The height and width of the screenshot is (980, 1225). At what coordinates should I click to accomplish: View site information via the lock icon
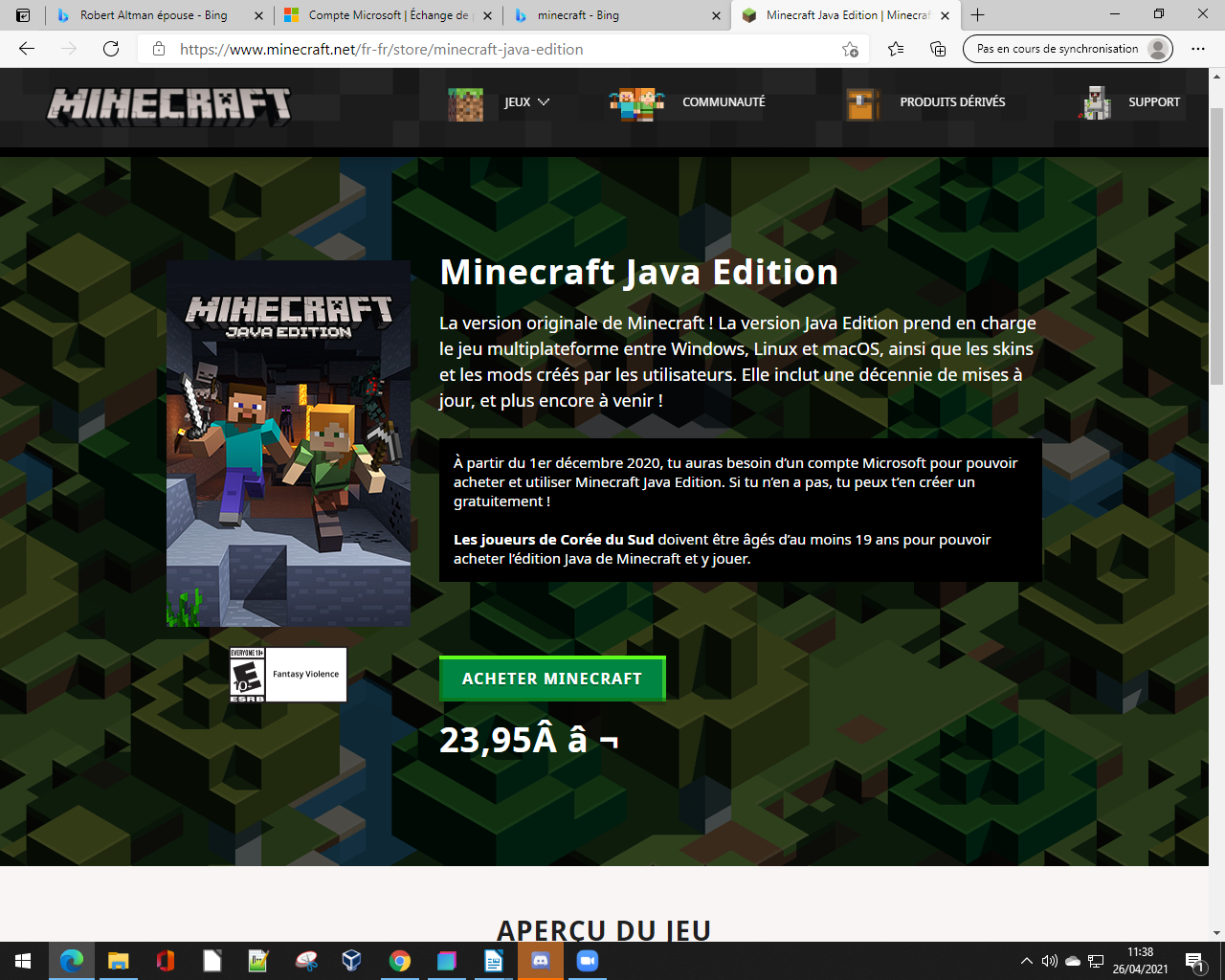click(159, 49)
